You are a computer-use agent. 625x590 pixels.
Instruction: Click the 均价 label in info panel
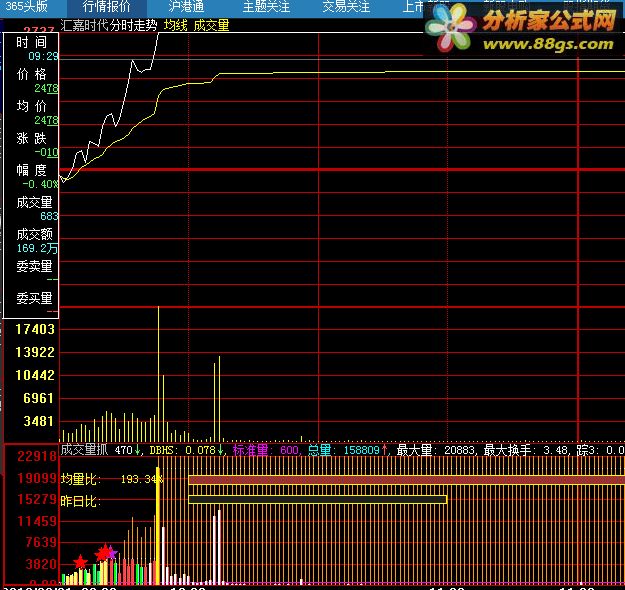coord(31,106)
